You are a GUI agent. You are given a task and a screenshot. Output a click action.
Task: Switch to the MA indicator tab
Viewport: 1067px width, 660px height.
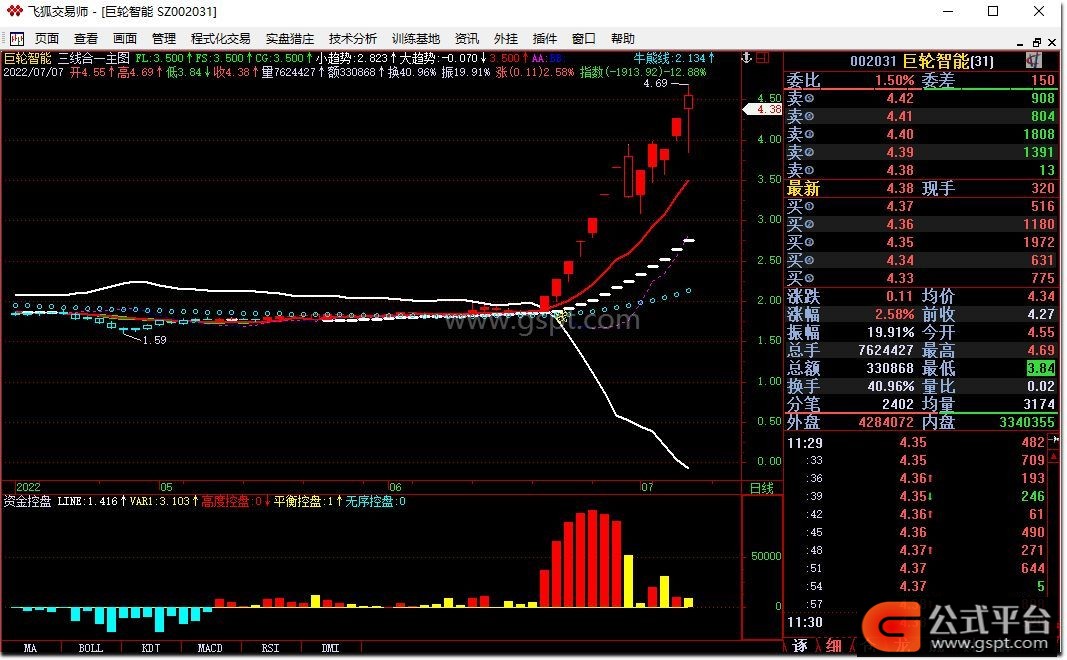click(31, 648)
